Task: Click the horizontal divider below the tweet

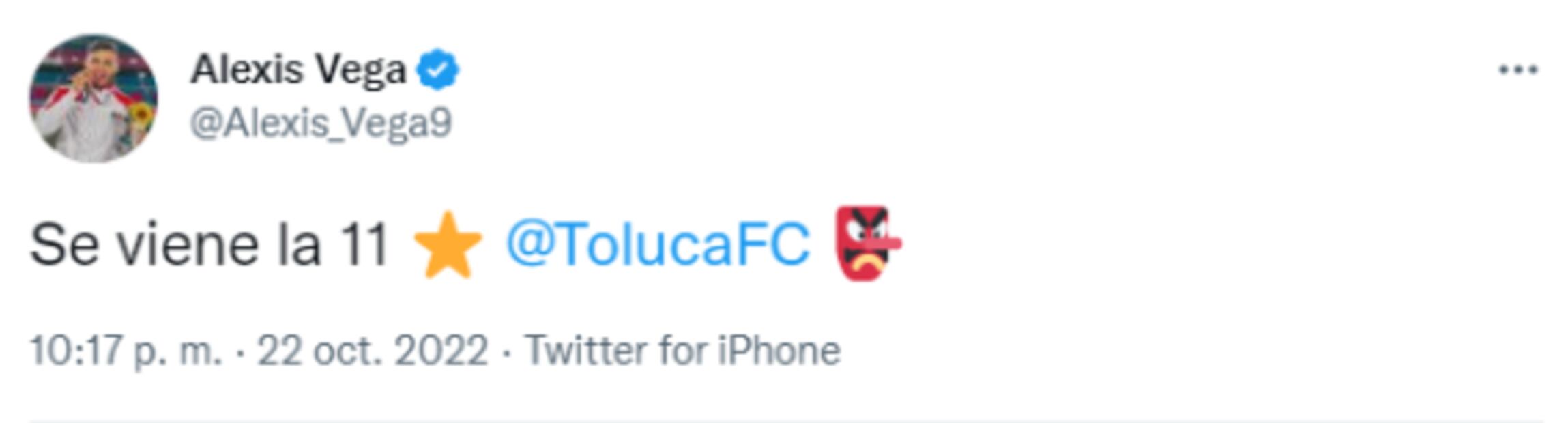Action: pos(785,421)
